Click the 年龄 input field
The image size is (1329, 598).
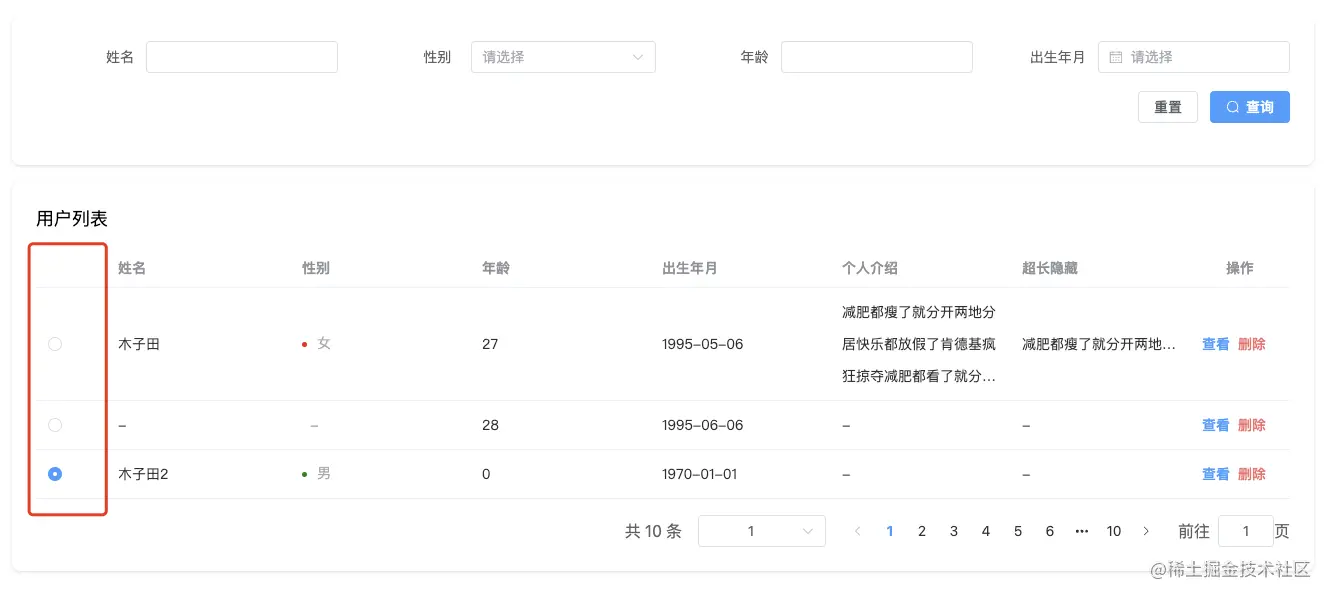[x=876, y=57]
